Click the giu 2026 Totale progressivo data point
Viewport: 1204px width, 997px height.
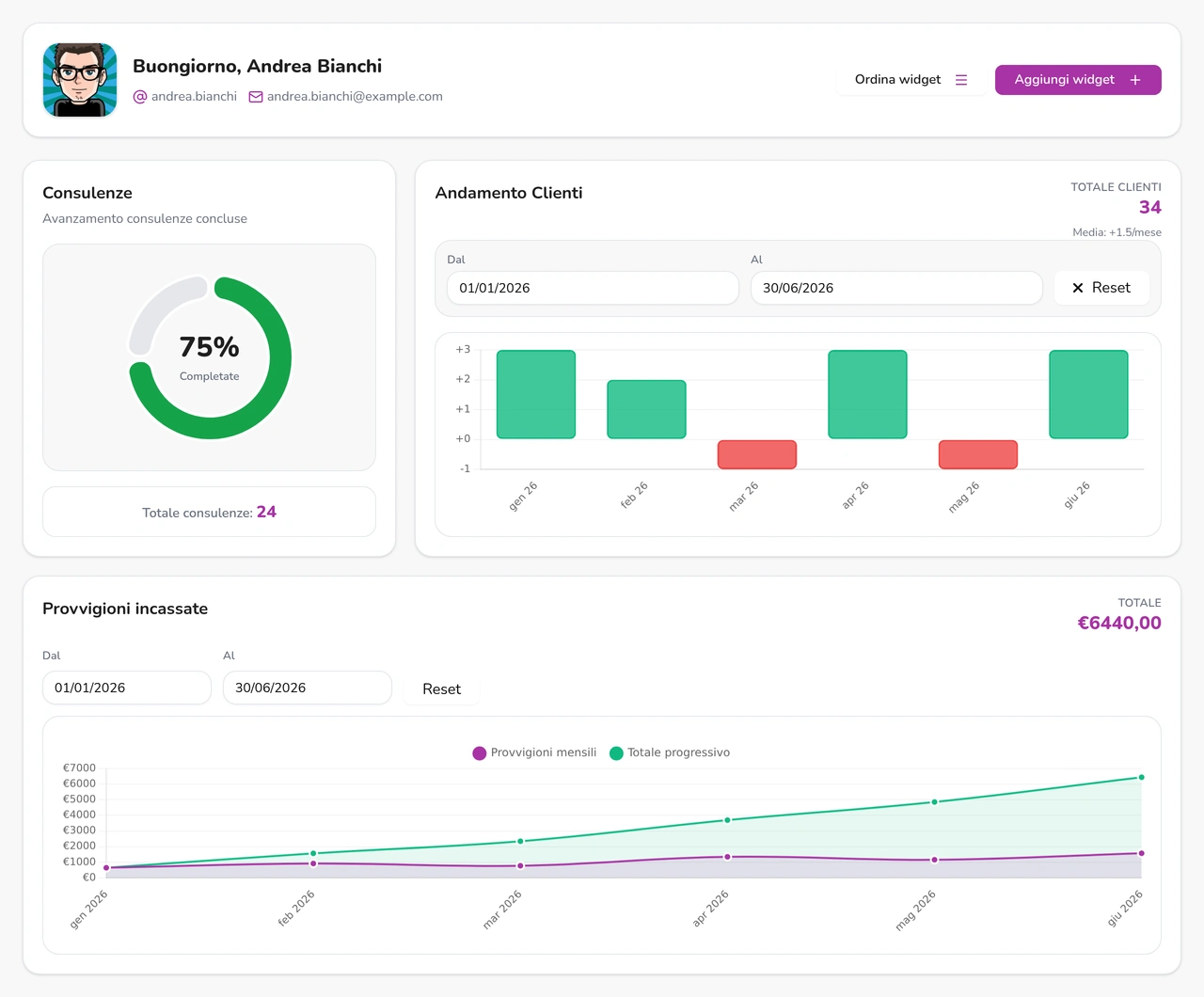pos(1141,777)
